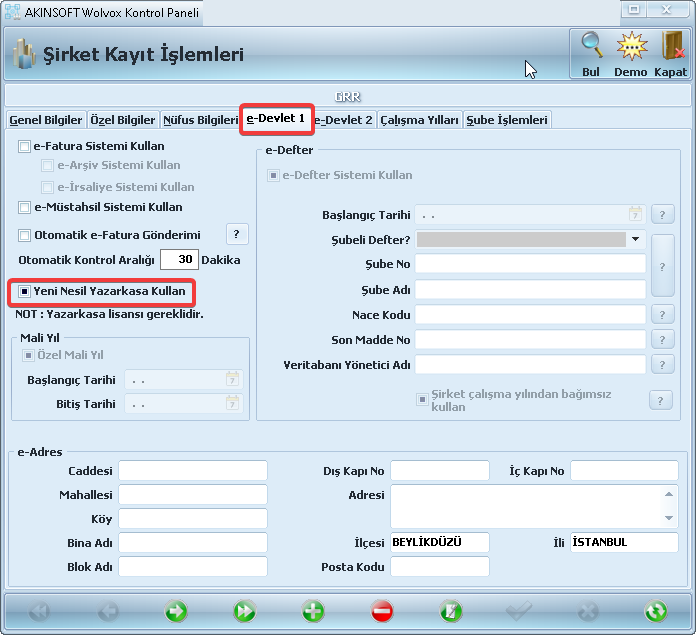Cancel changes X icon in bottom toolbar
Screen dimensions: 696x635
[x=588, y=612]
